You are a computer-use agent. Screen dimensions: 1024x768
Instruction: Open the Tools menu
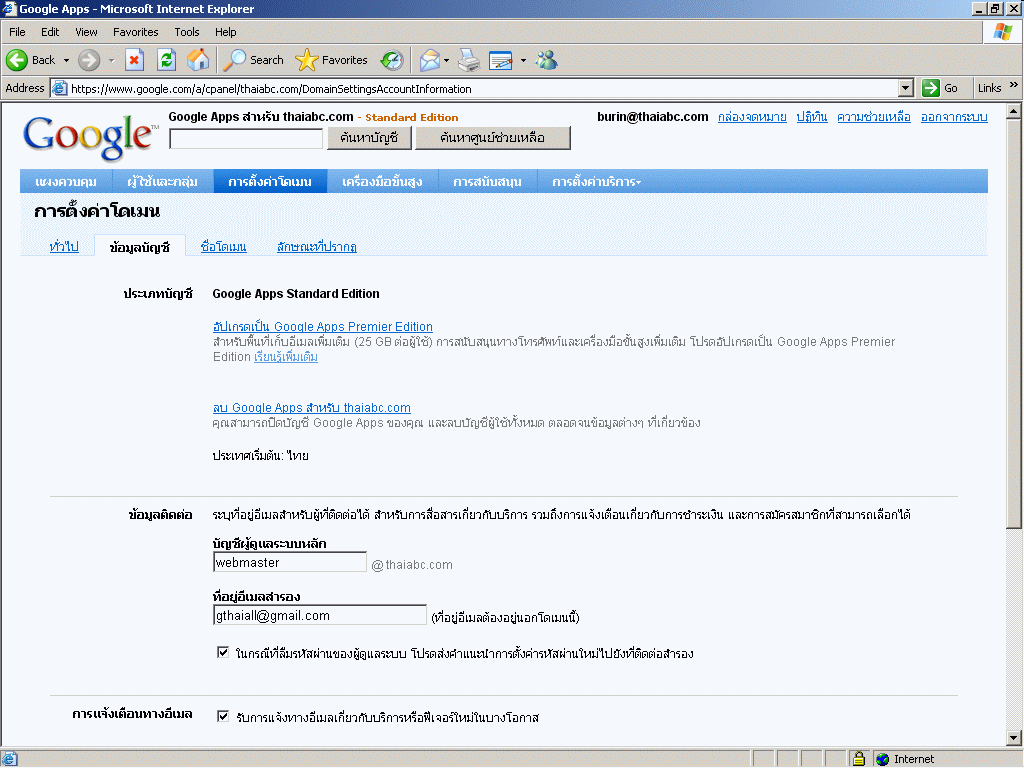click(x=186, y=32)
